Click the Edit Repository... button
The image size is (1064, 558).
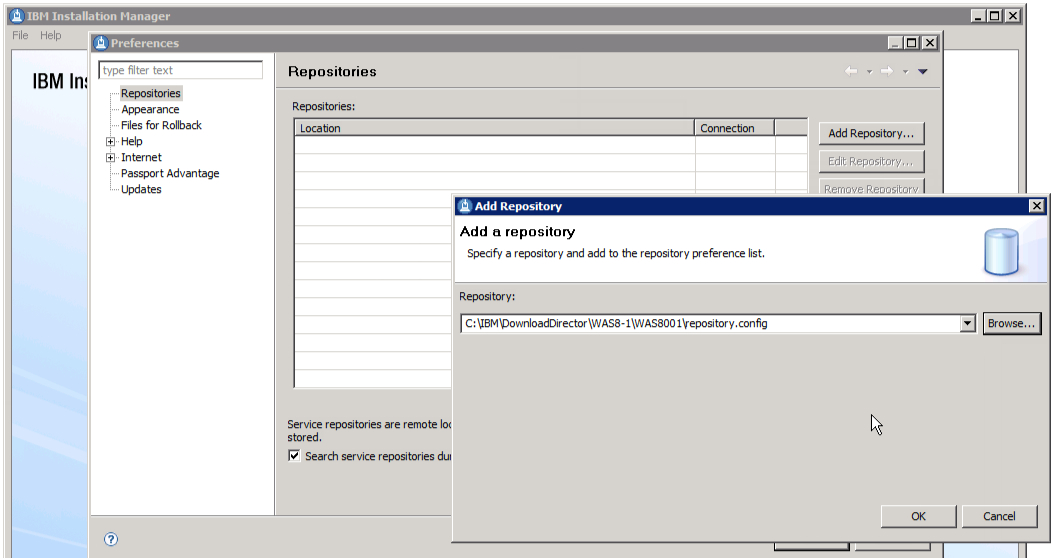click(x=871, y=162)
